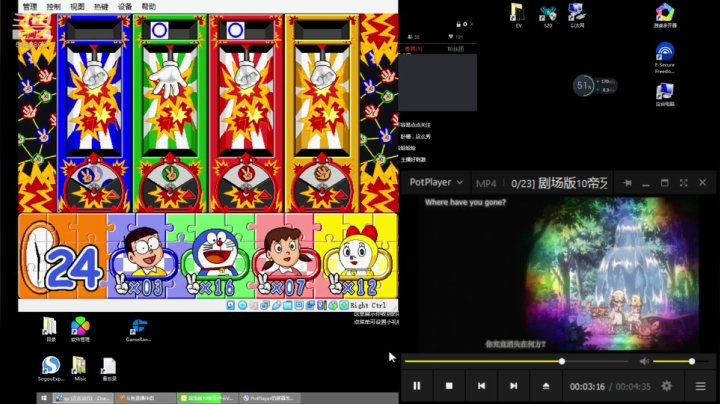Click the hard disk status icon in VirtualBox
Viewport: 720px width, 404px height.
tap(231, 305)
